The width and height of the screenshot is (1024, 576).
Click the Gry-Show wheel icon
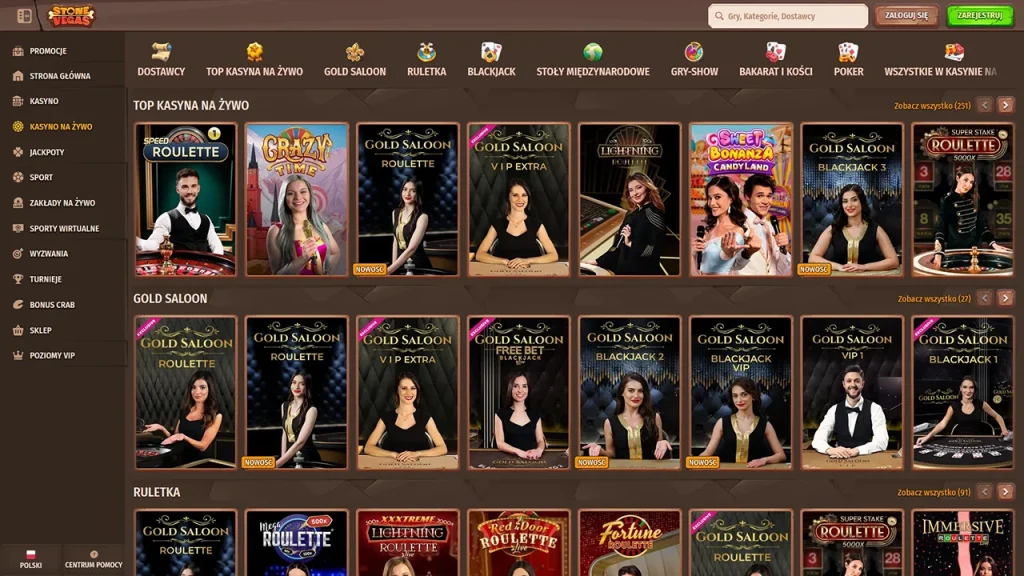(694, 52)
